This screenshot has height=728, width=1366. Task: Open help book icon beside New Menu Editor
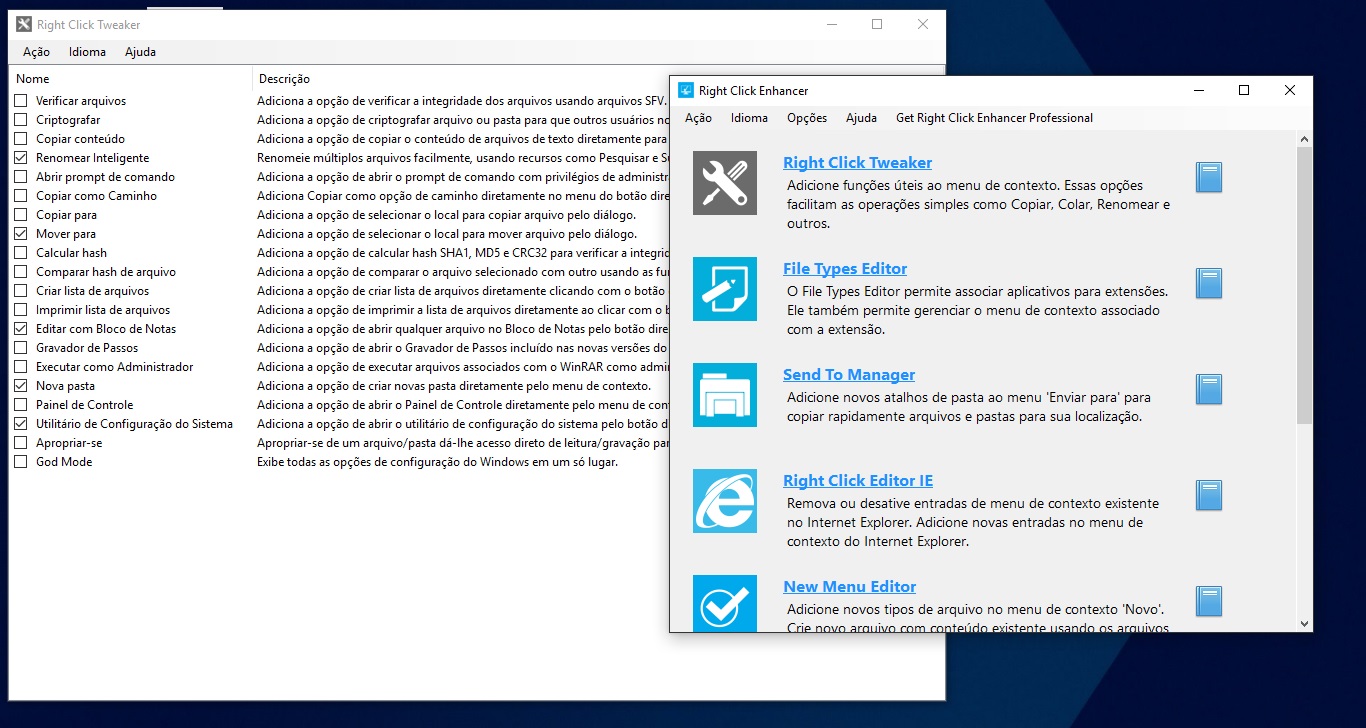pyautogui.click(x=1209, y=601)
